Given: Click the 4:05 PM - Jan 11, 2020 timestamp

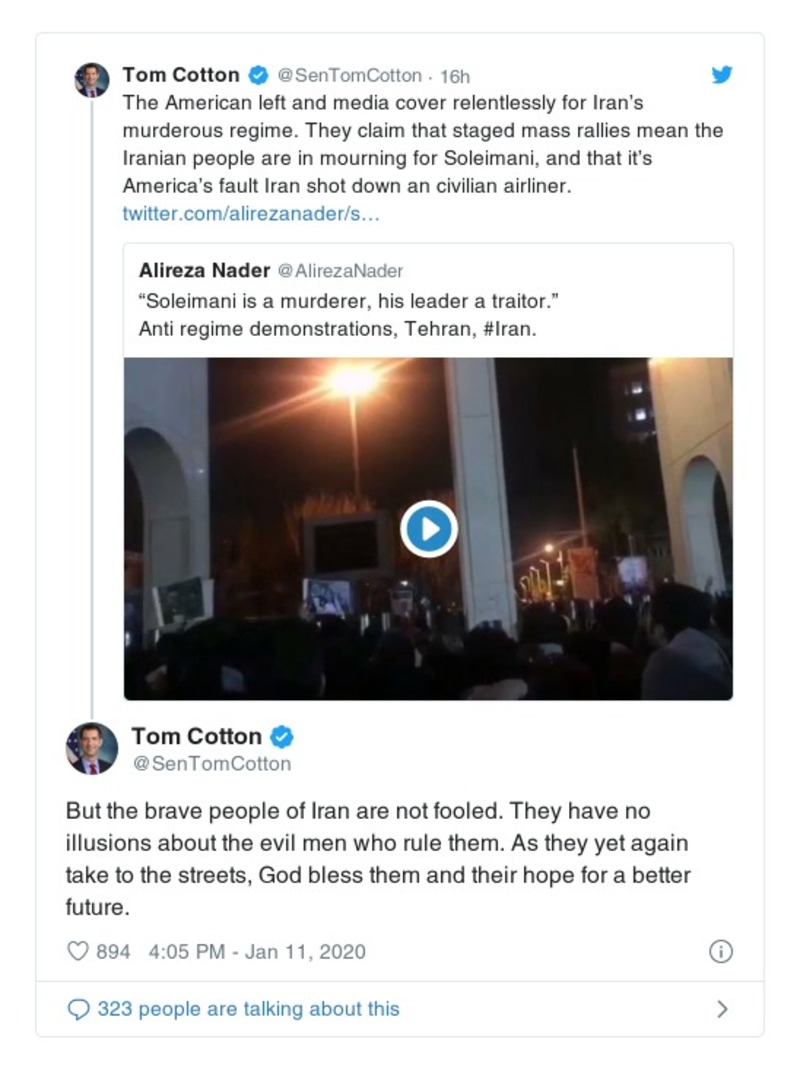Looking at the screenshot, I should tap(257, 951).
